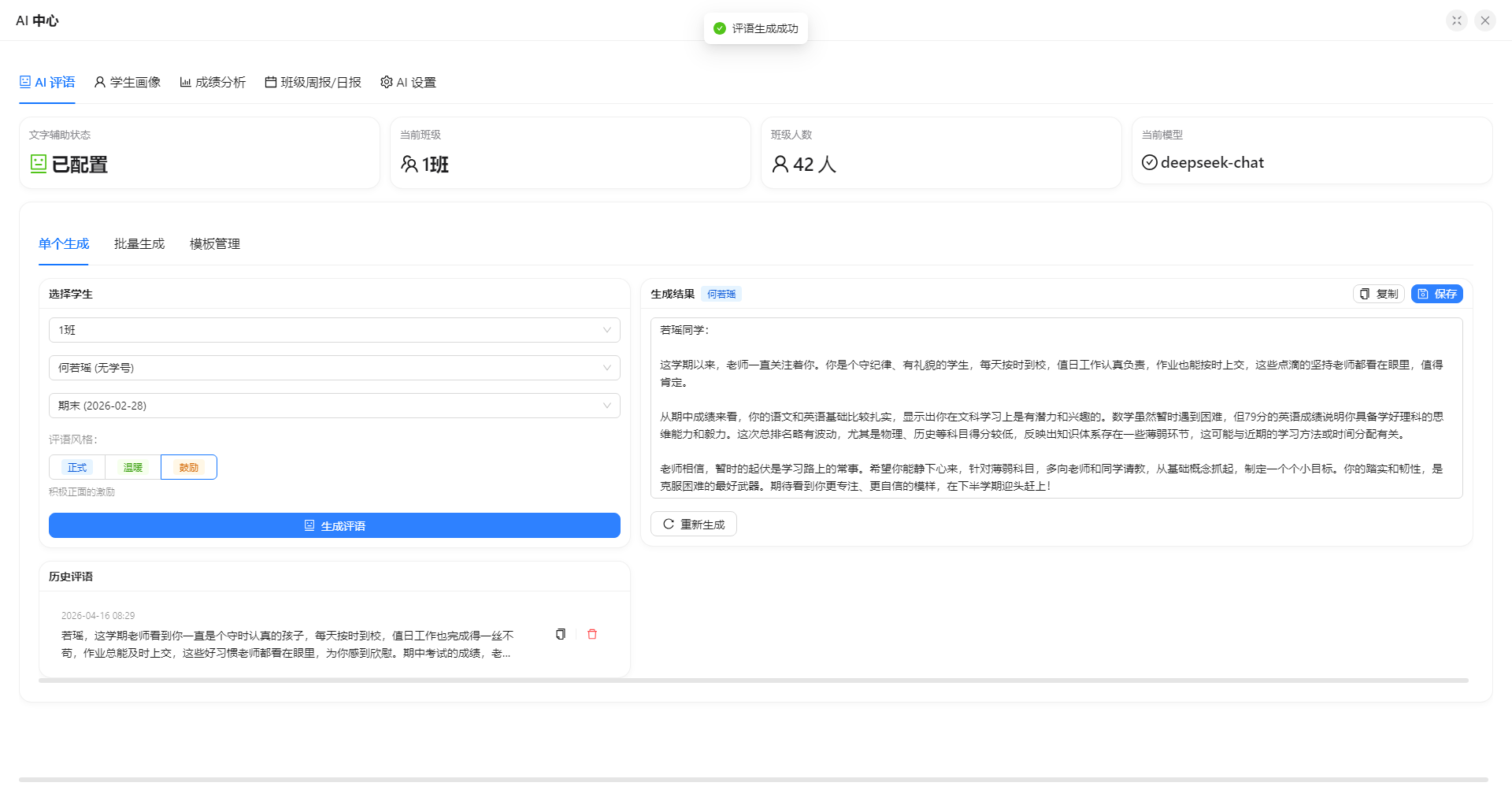Screen dimensions: 1512x801
Task: Click the green 已配置 status icon
Action: click(39, 164)
